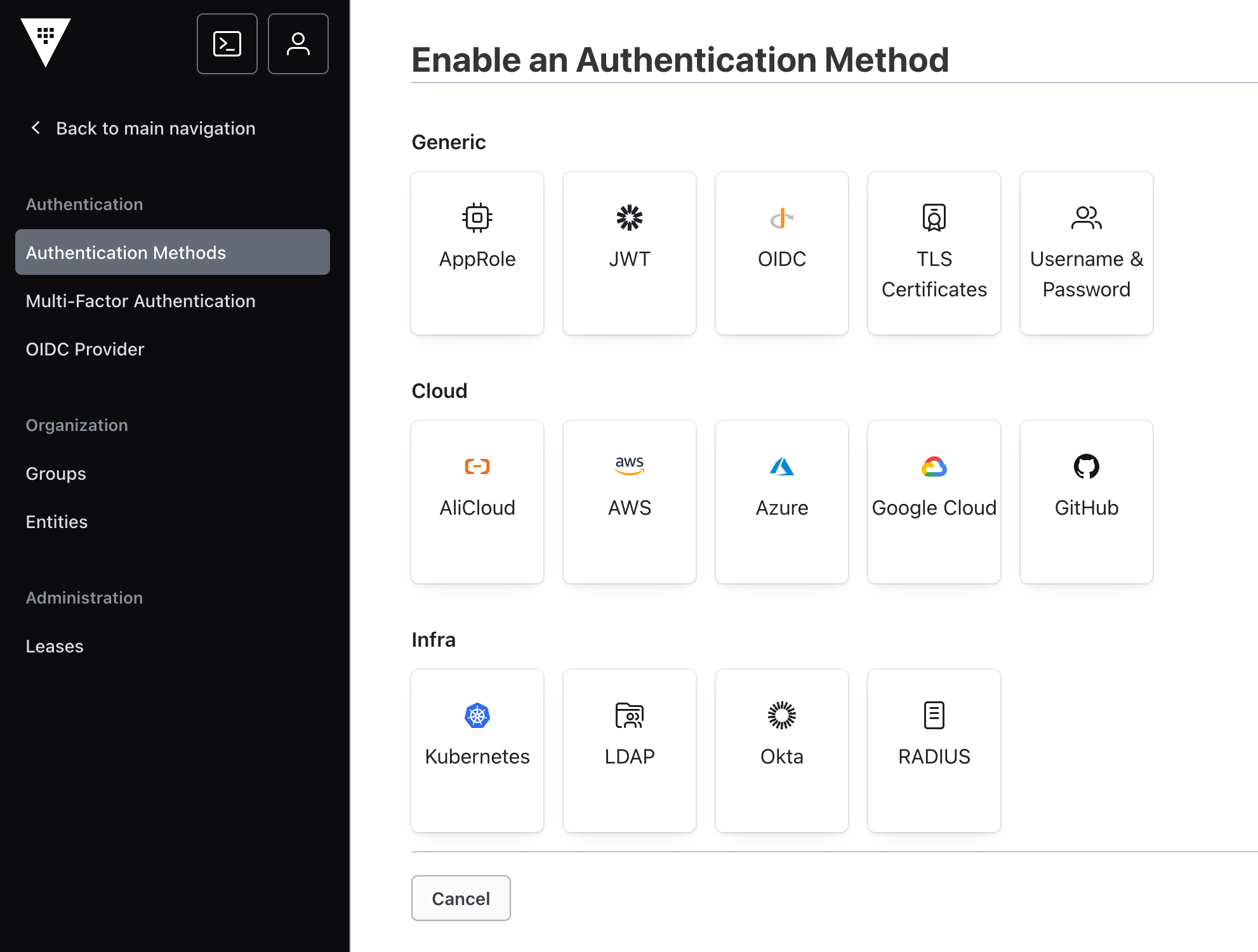Image resolution: width=1258 pixels, height=952 pixels.
Task: Pick the GitHub octocat icon
Action: pos(1086,466)
